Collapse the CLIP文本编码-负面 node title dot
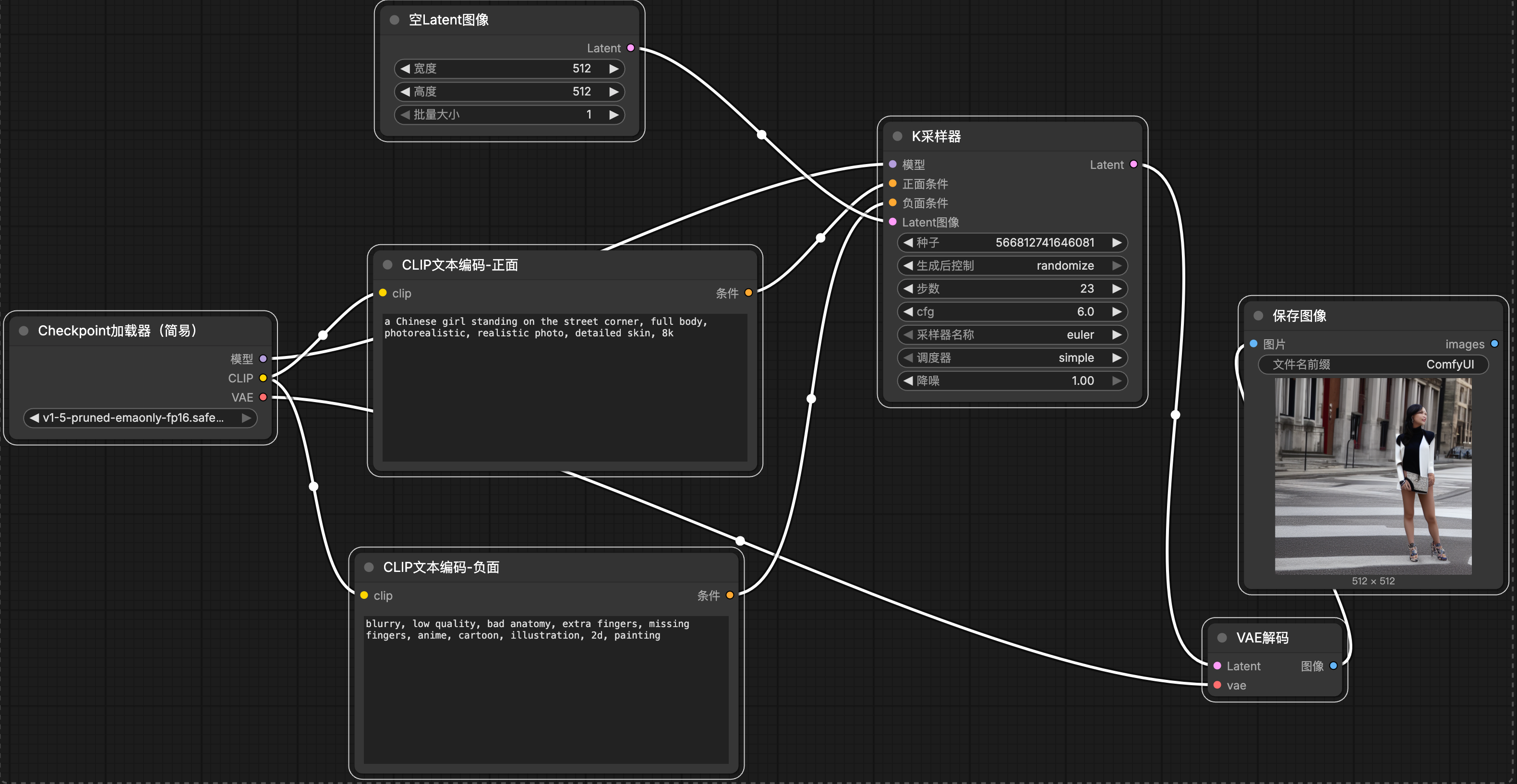Viewport: 1517px width, 784px height. (x=369, y=568)
